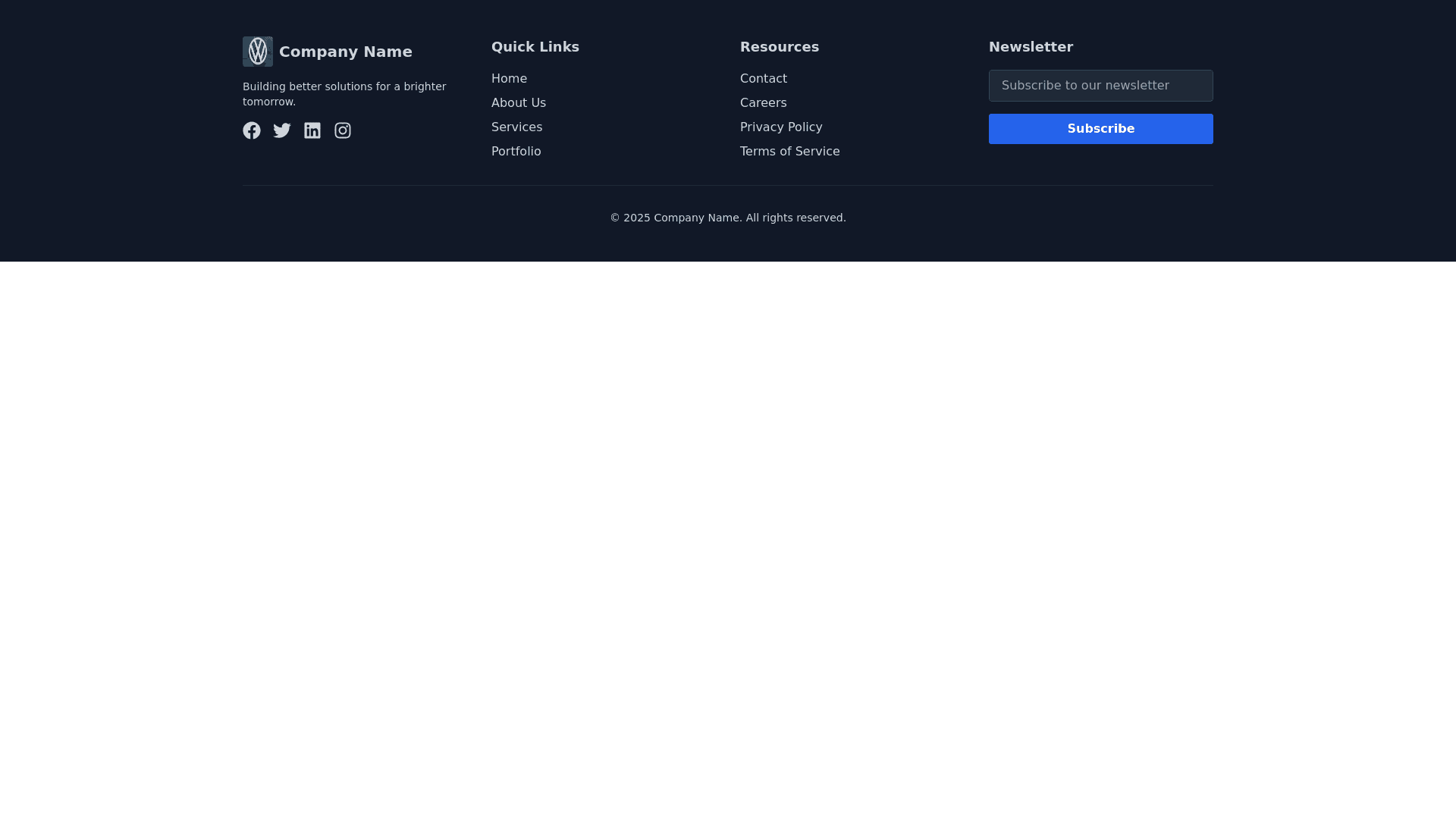The image size is (1456, 819).
Task: Click the Quick Links heading
Action: pyautogui.click(x=535, y=47)
